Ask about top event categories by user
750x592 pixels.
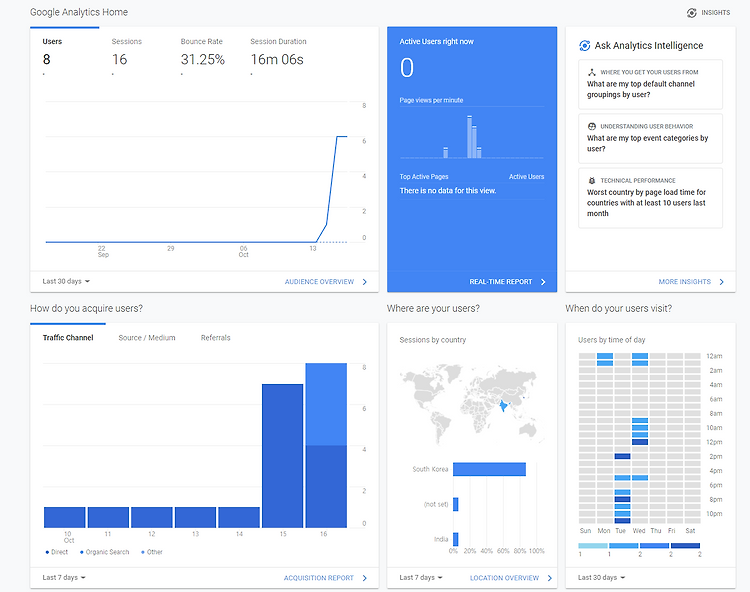(x=651, y=139)
